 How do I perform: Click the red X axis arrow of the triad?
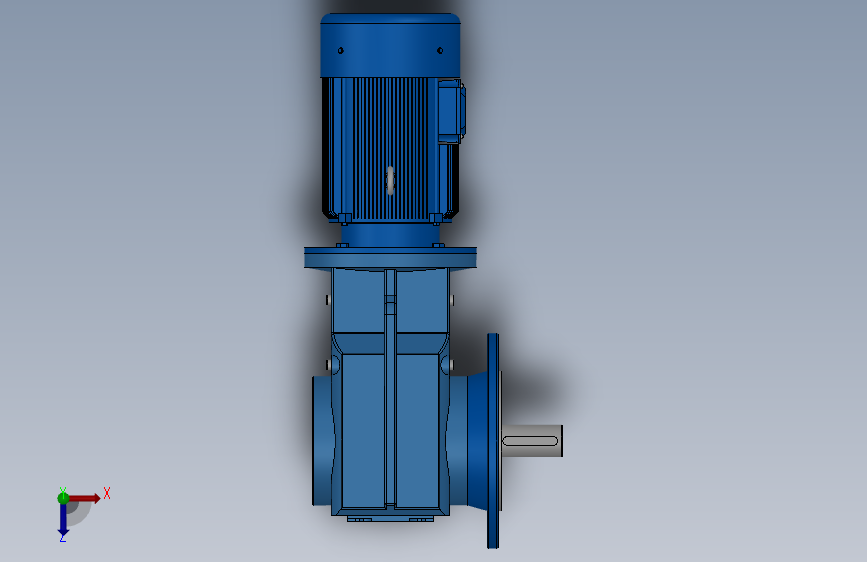pyautogui.click(x=86, y=498)
